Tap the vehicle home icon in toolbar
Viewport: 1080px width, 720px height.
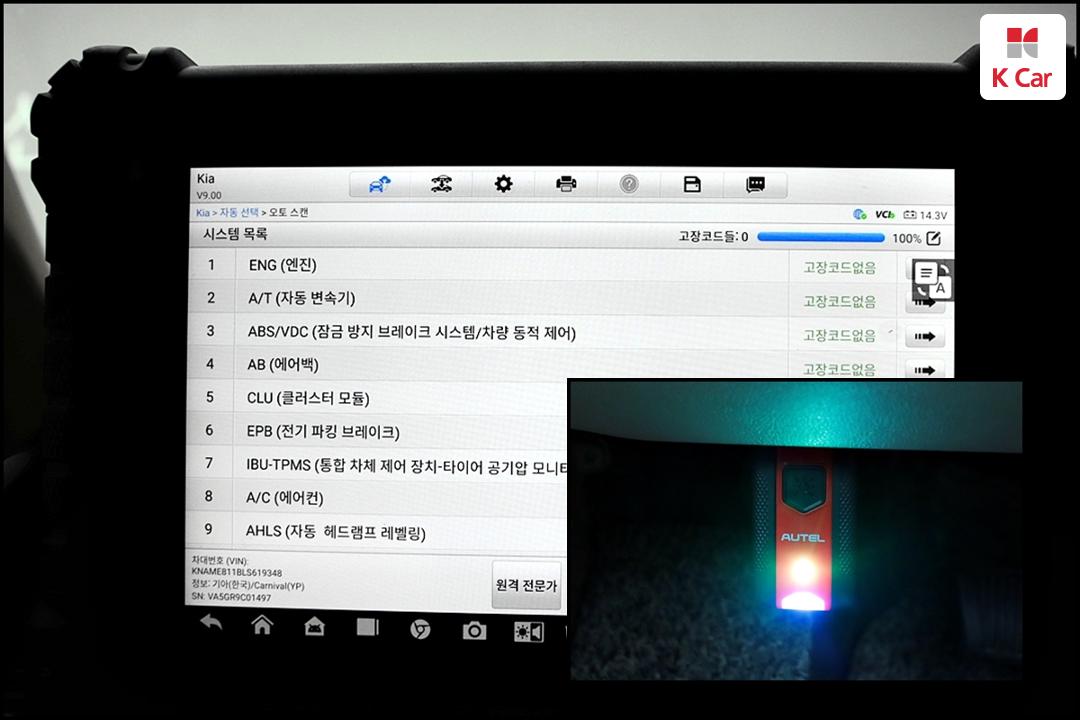[x=379, y=184]
